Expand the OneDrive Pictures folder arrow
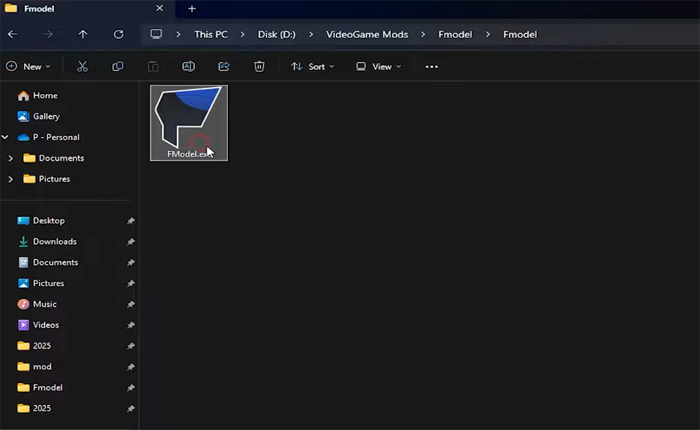The image size is (700, 430). pos(11,179)
